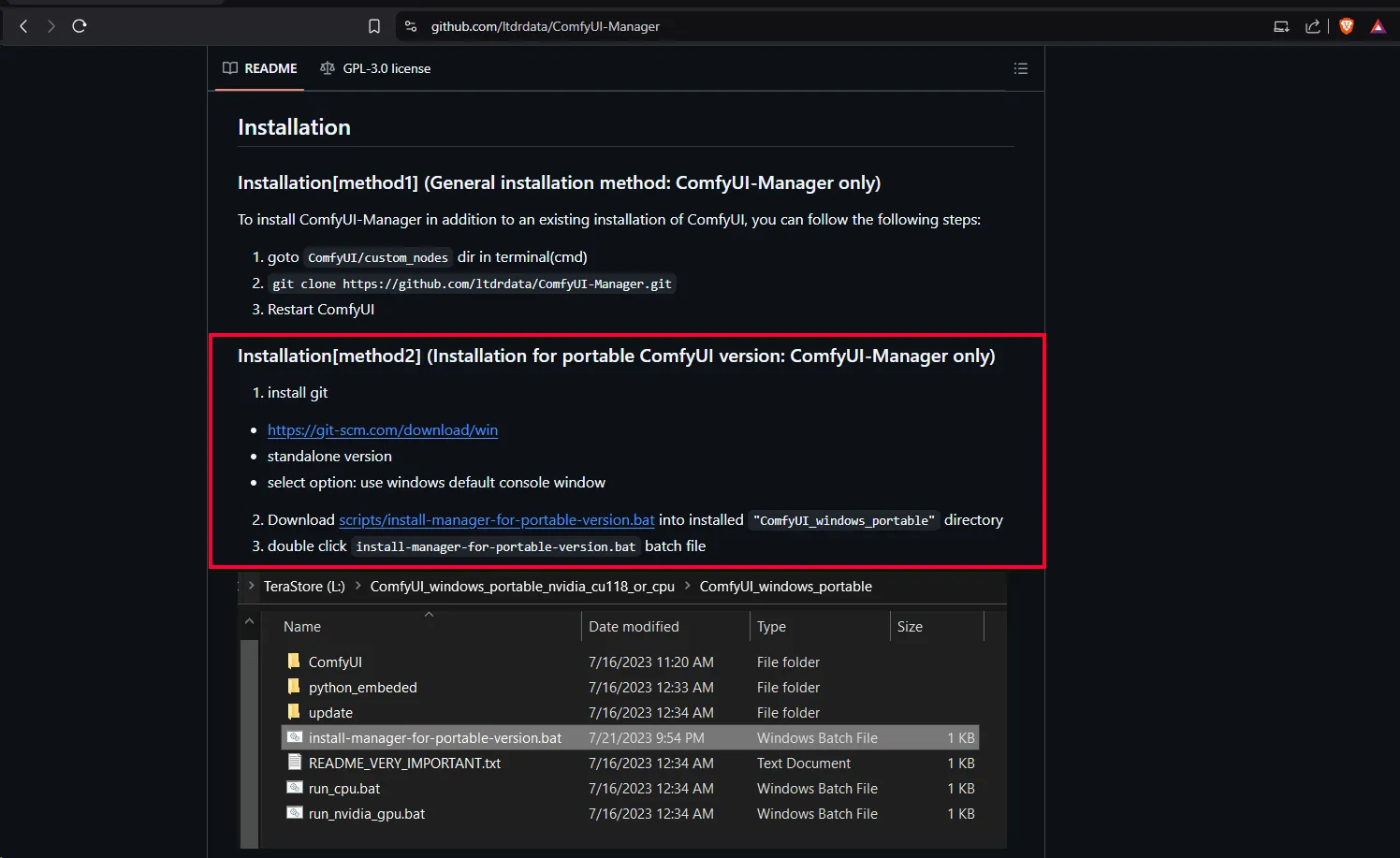Viewport: 1400px width, 858px height.
Task: Bookmark this page with the bookmark icon
Action: click(374, 26)
